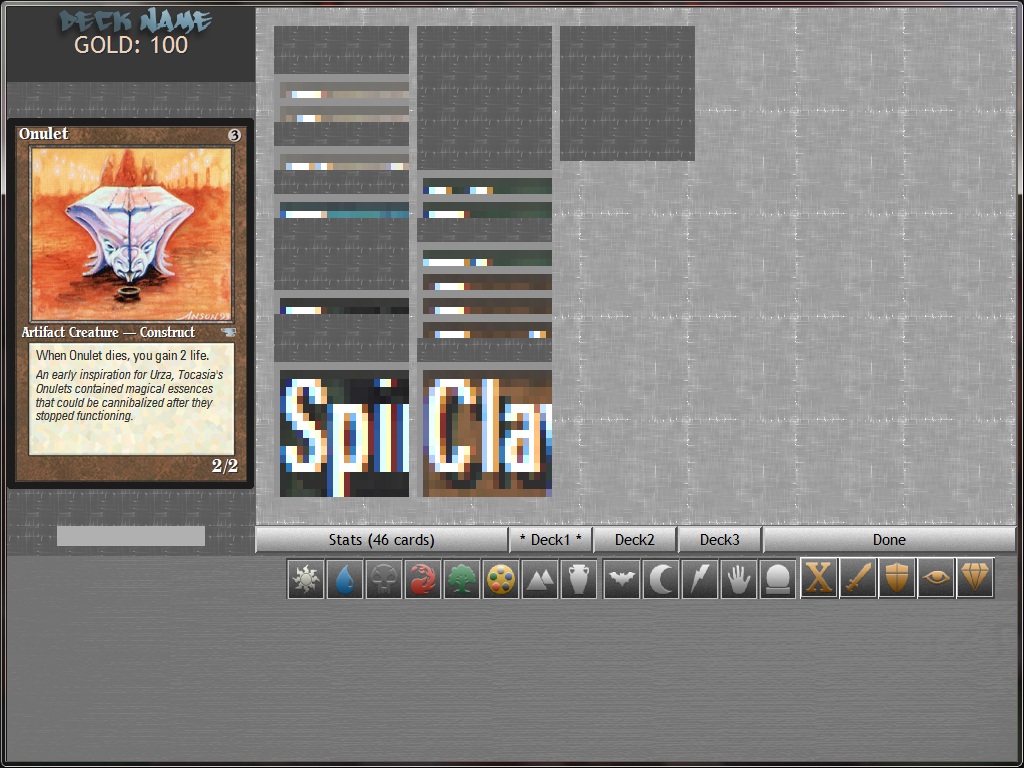Toggle the blue mana water drop filter
The width and height of the screenshot is (1030, 768).
[x=345, y=579]
